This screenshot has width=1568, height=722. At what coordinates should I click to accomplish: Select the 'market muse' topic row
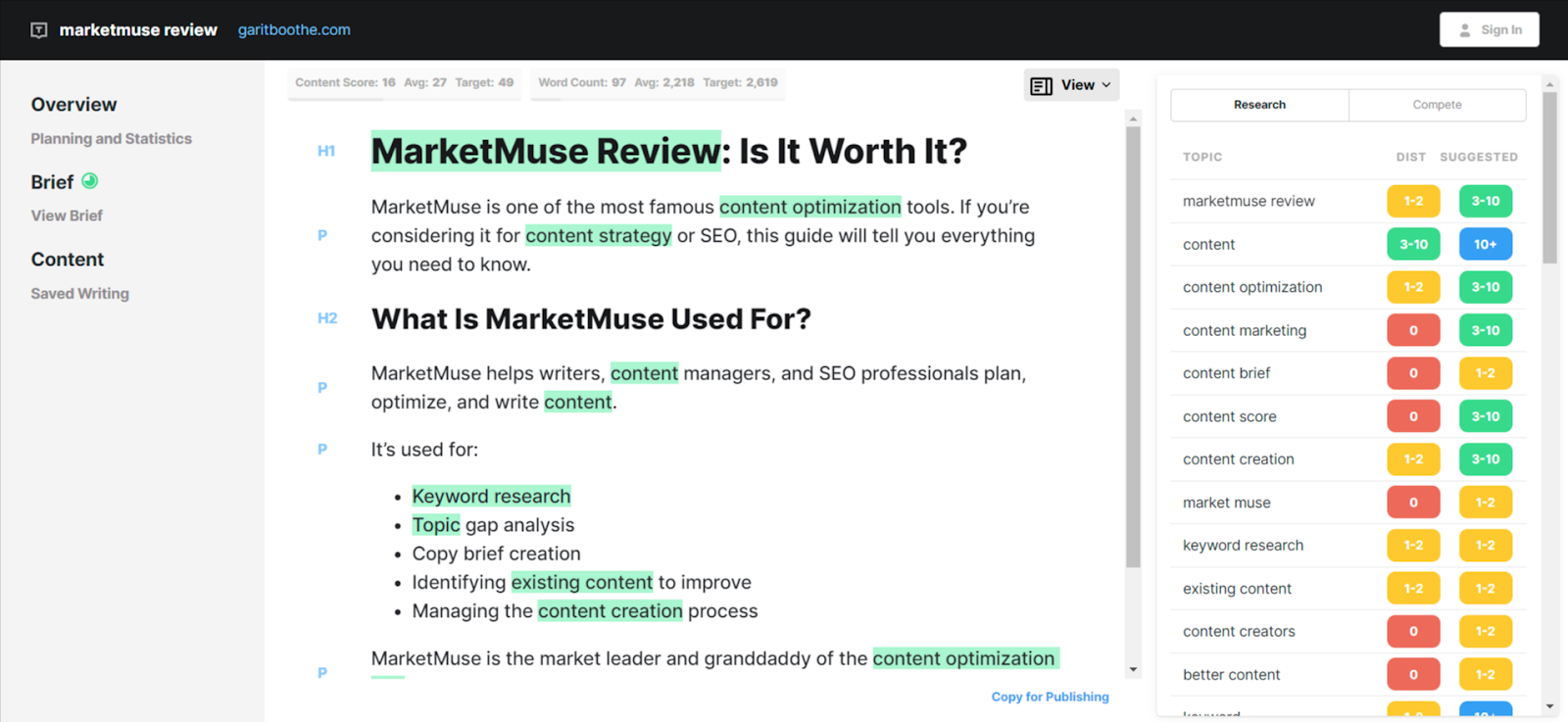[1348, 503]
